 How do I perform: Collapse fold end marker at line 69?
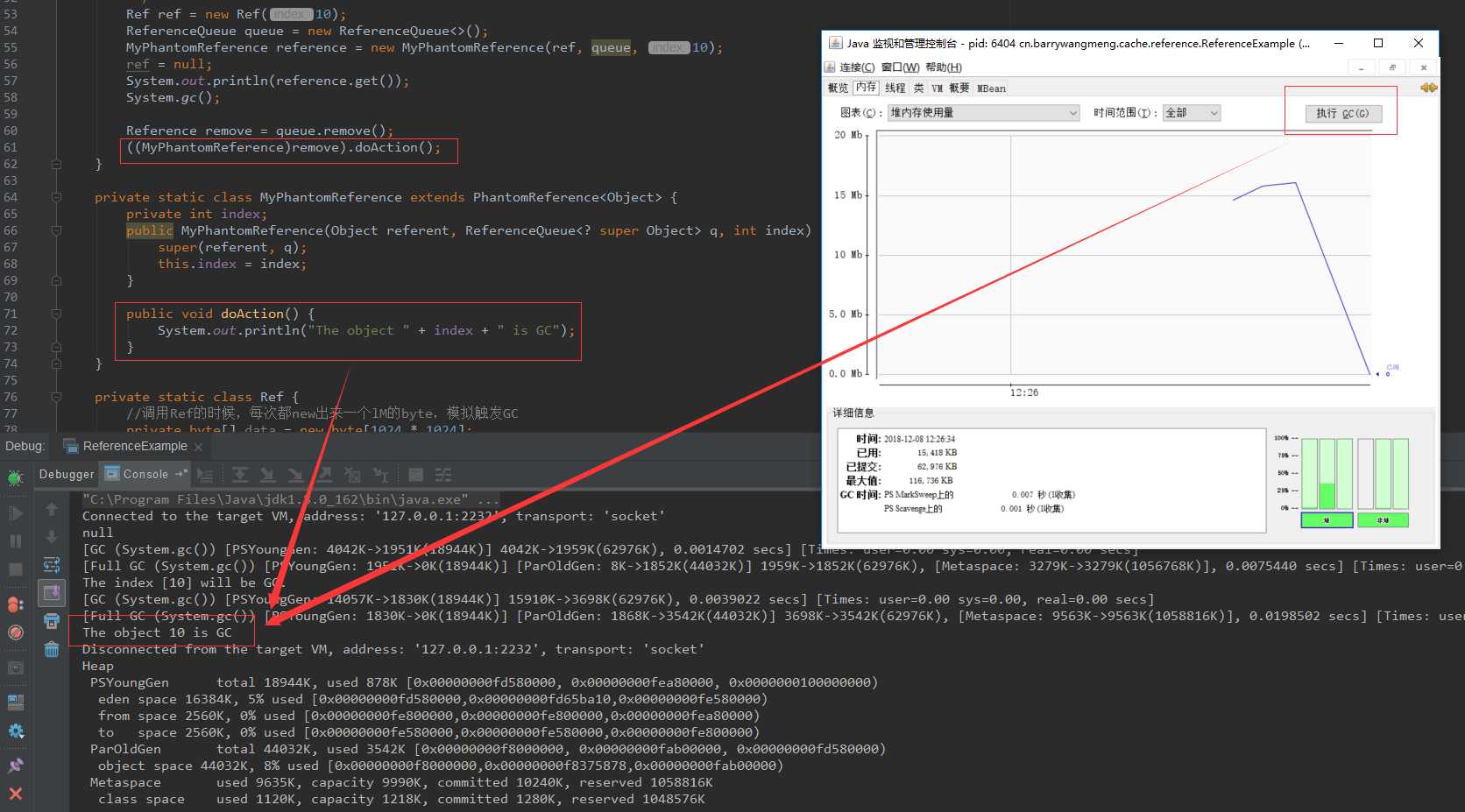[56, 280]
